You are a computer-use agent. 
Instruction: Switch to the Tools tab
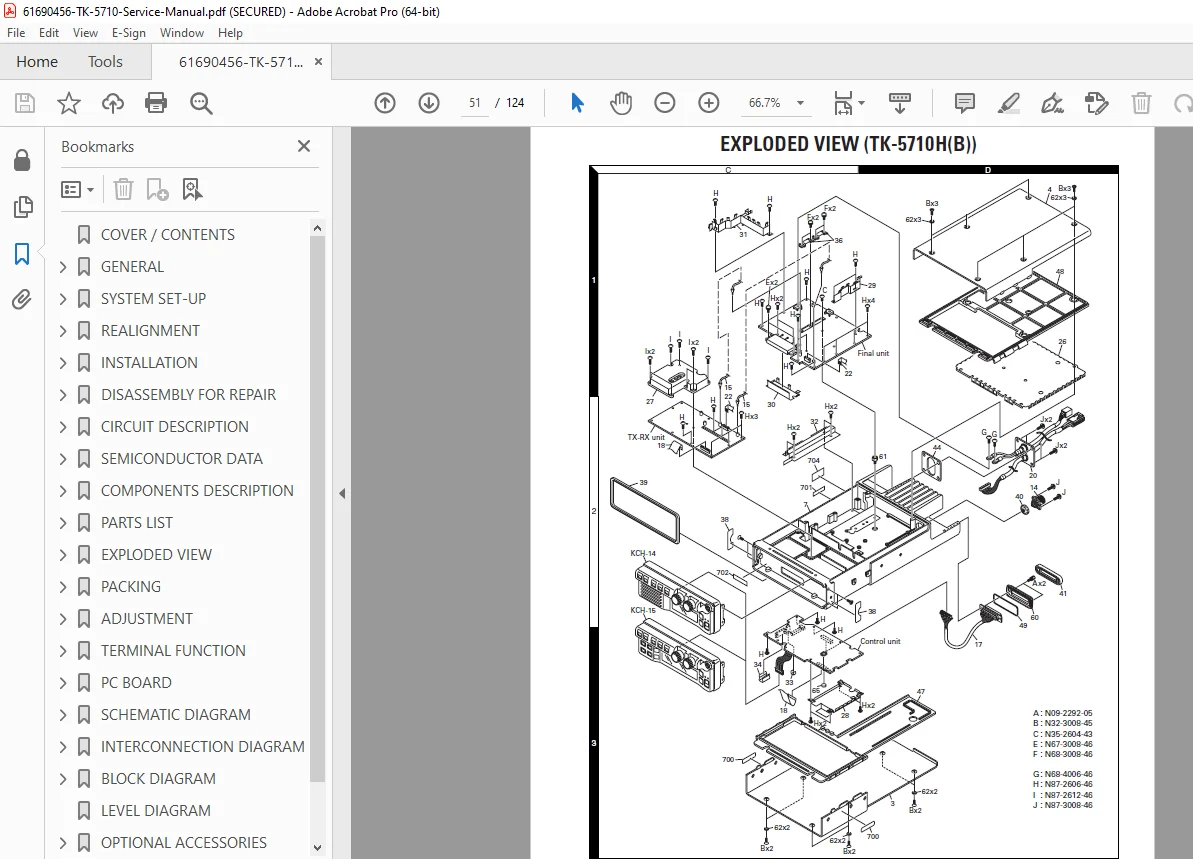(x=105, y=62)
